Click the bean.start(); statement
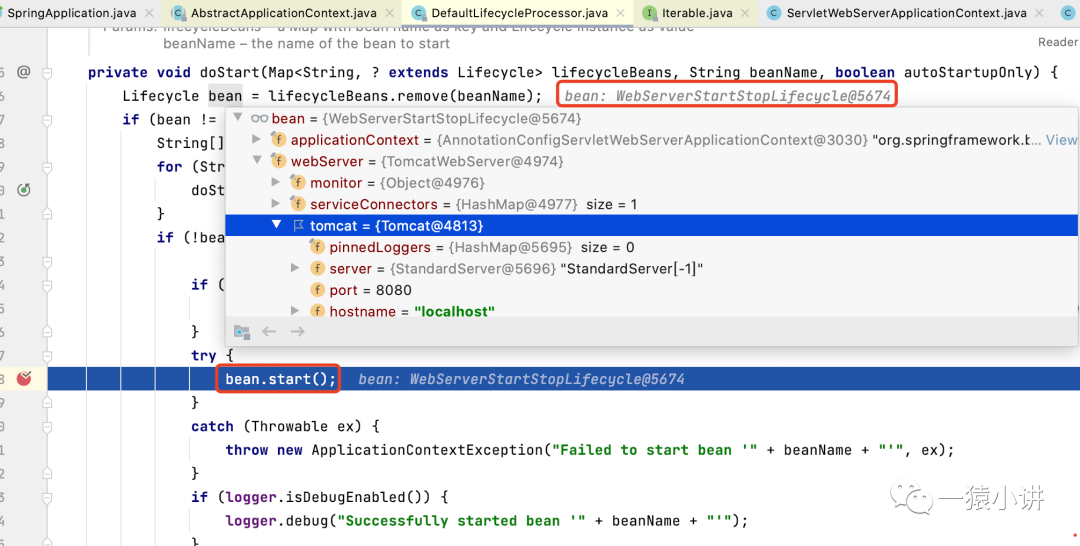This screenshot has width=1080, height=546. click(x=281, y=379)
